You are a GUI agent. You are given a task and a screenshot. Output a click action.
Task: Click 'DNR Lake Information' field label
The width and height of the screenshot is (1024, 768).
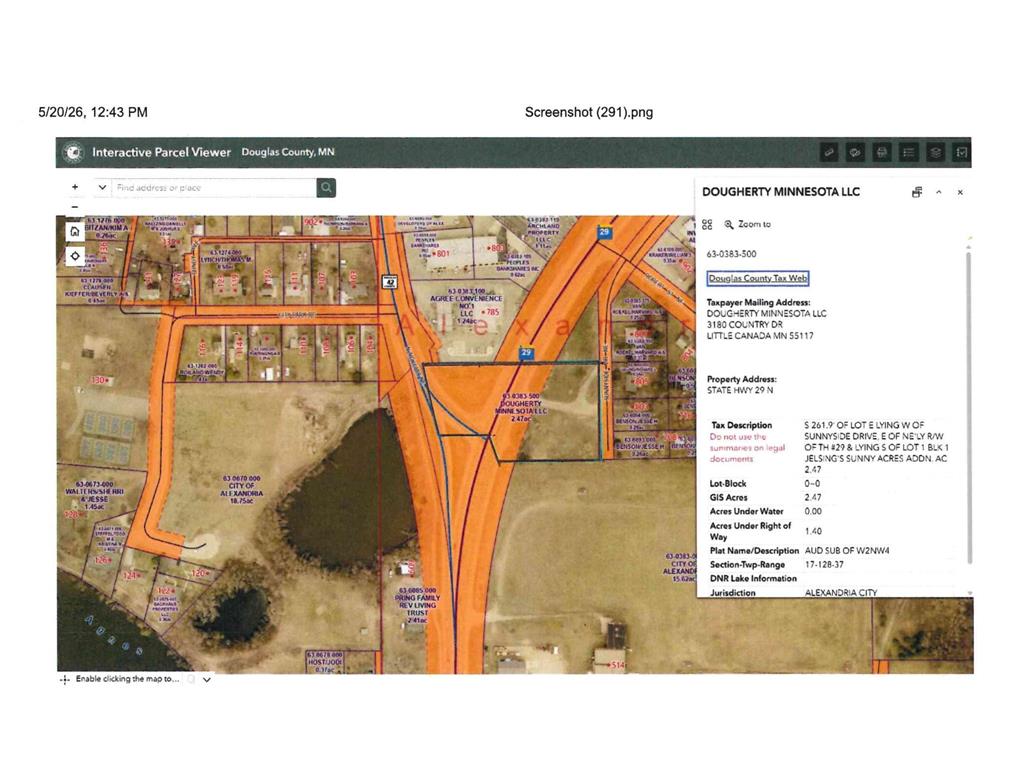click(754, 579)
